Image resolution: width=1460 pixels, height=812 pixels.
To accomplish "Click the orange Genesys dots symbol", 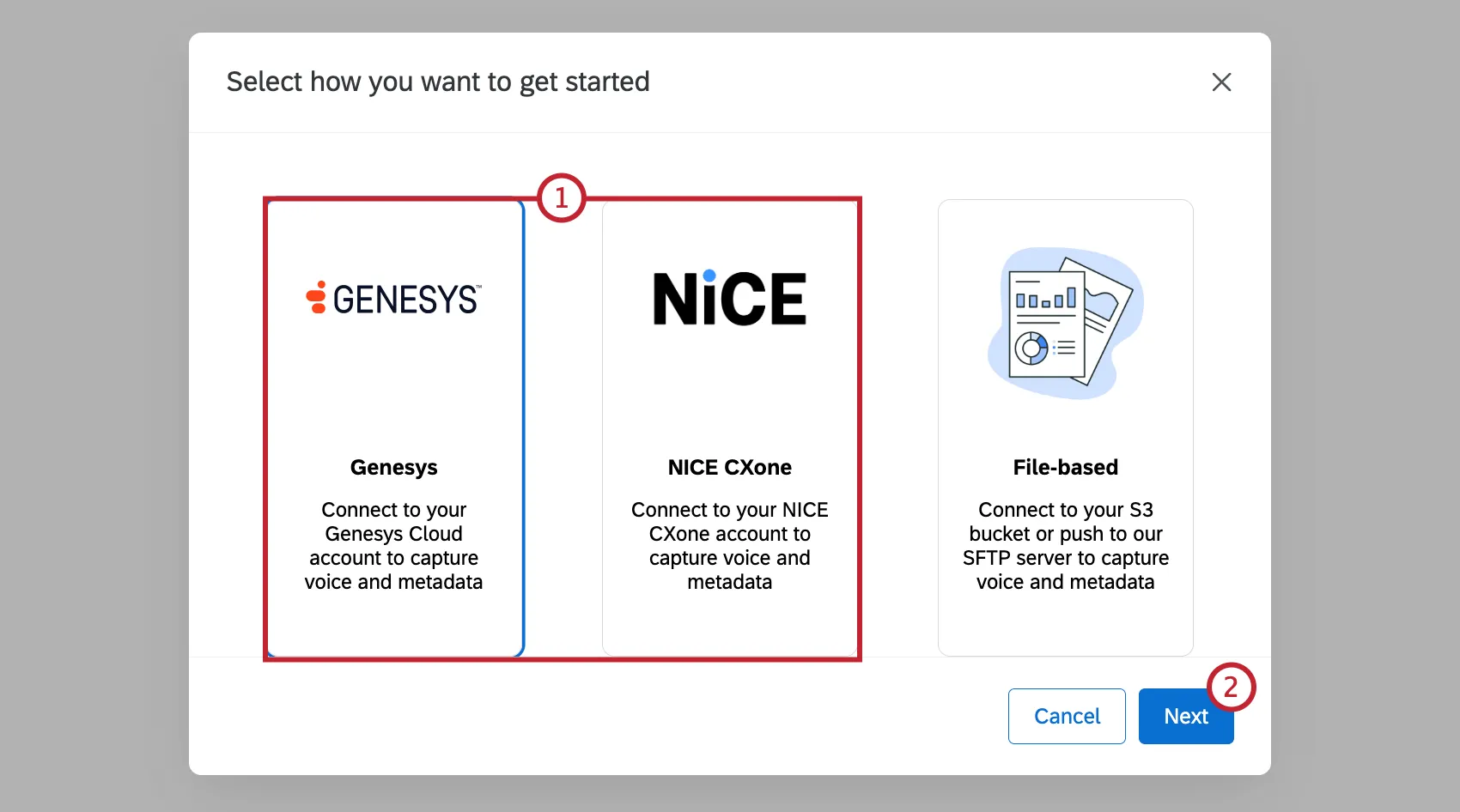I will coord(317,298).
